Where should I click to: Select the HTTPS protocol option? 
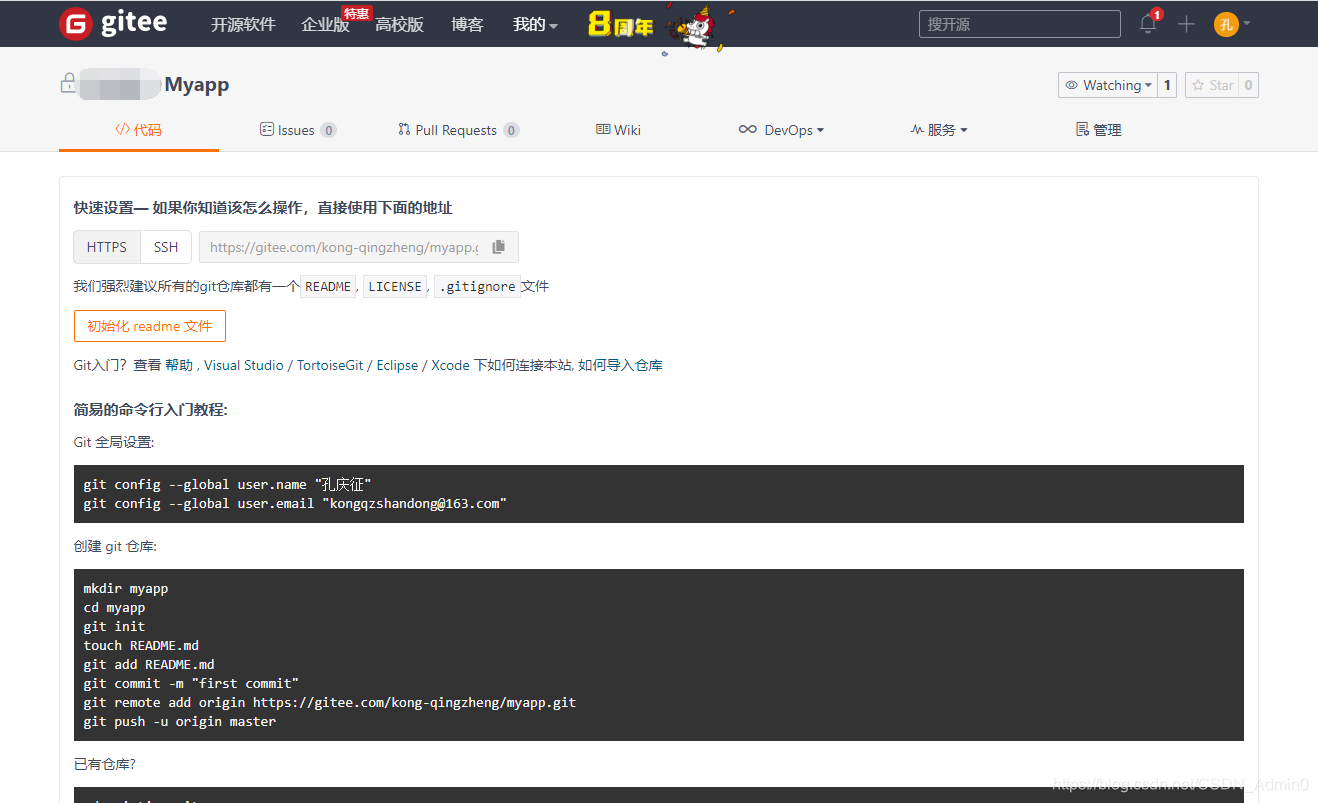click(x=106, y=246)
